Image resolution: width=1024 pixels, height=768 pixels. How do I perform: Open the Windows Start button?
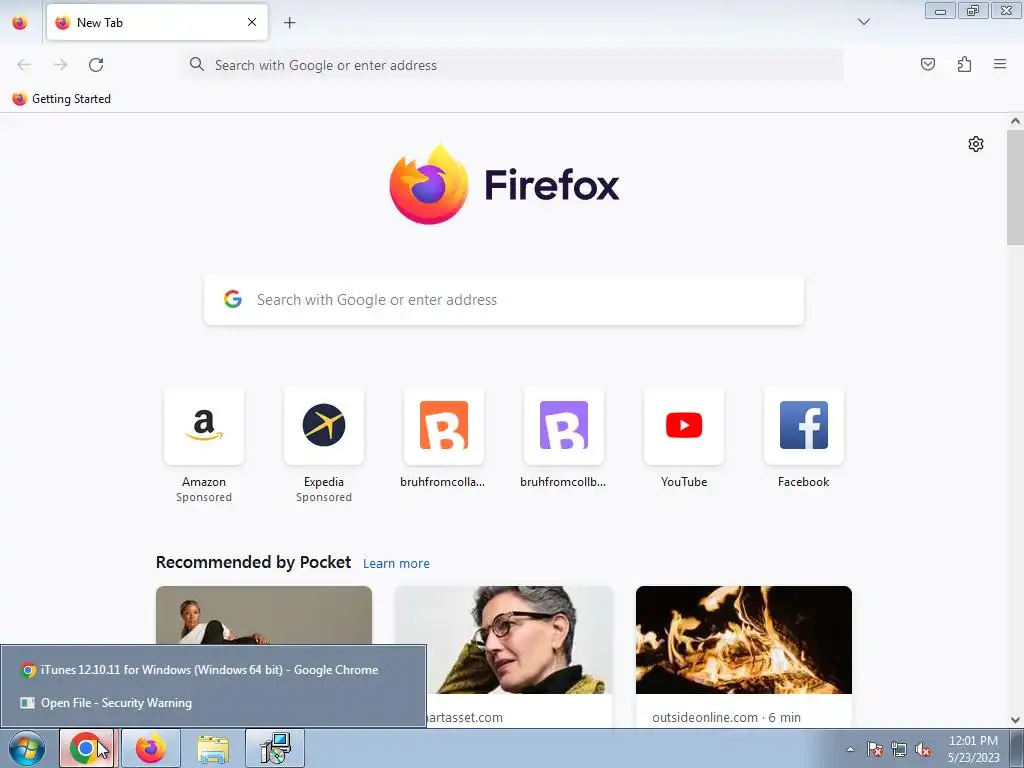click(x=27, y=748)
